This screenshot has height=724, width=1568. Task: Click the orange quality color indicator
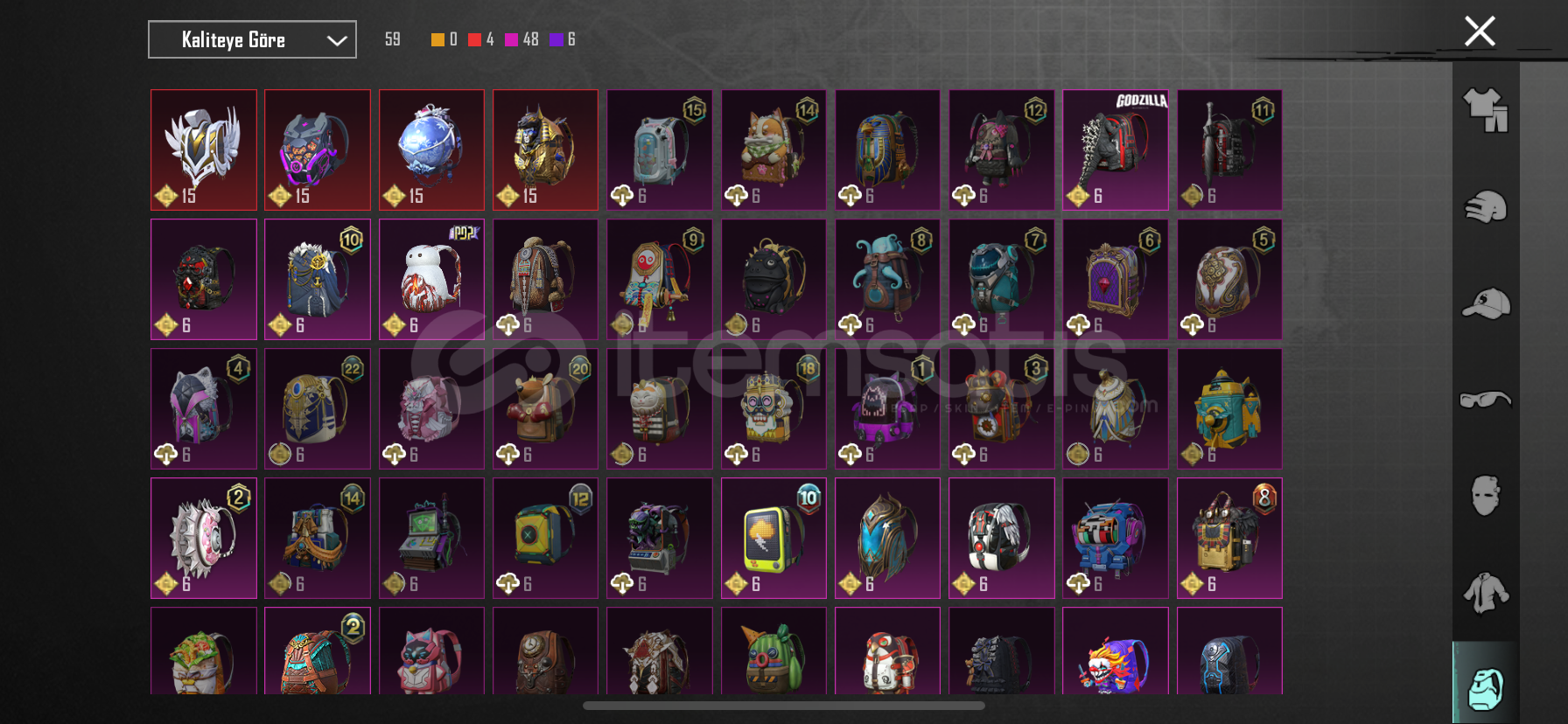pyautogui.click(x=437, y=39)
